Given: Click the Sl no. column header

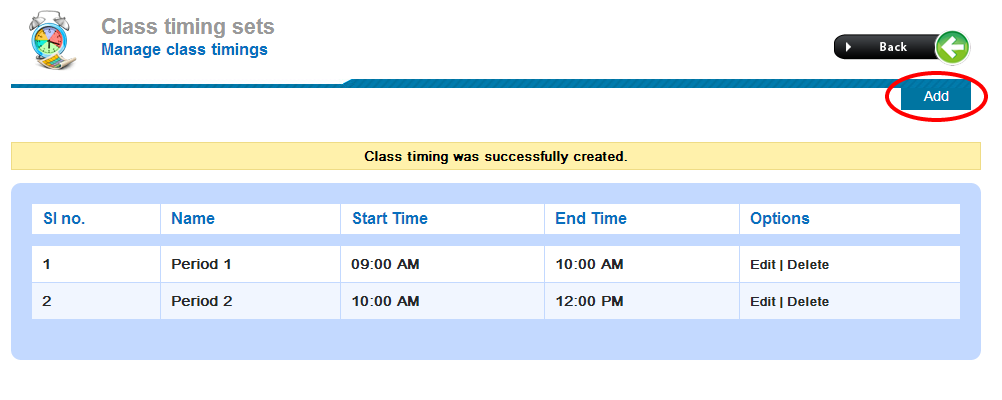Looking at the screenshot, I should coord(64,219).
